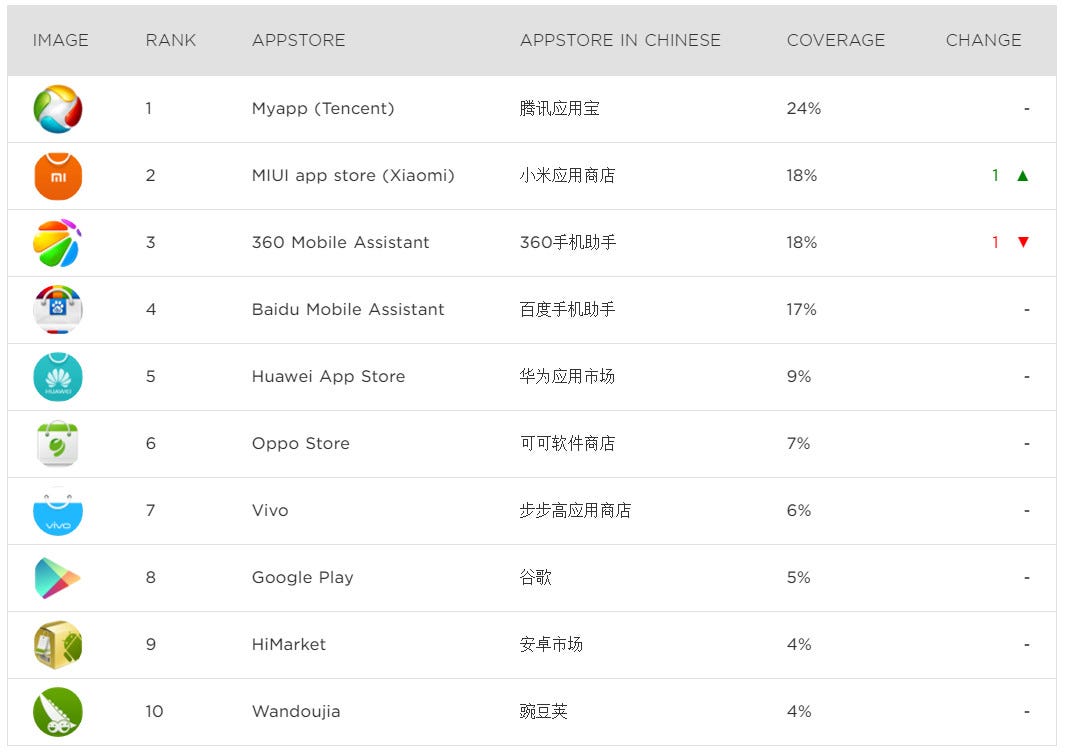Click the text 'Wandoujia'
The width and height of the screenshot is (1067, 756).
pos(296,712)
